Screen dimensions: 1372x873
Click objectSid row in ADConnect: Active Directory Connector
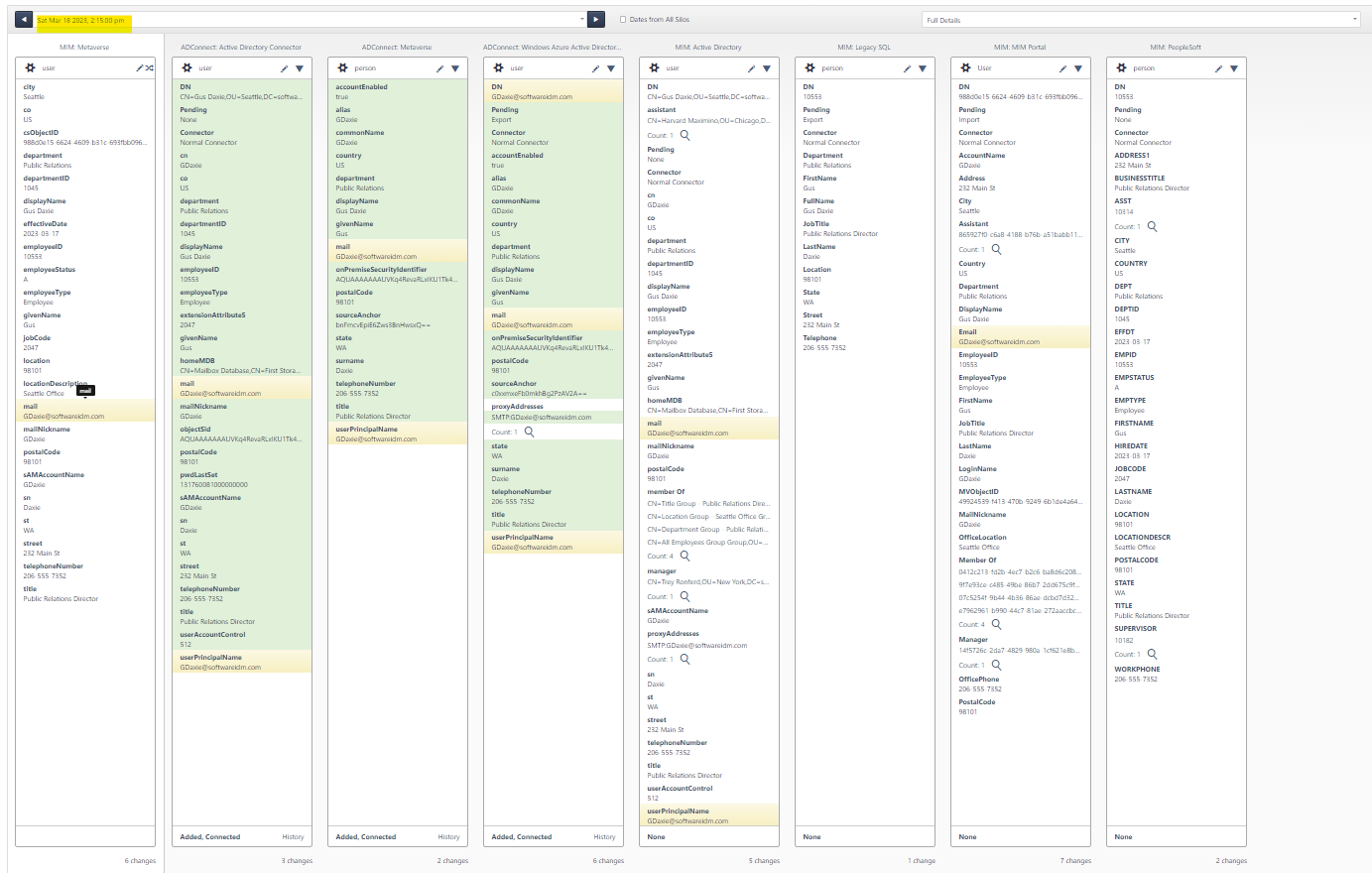241,435
